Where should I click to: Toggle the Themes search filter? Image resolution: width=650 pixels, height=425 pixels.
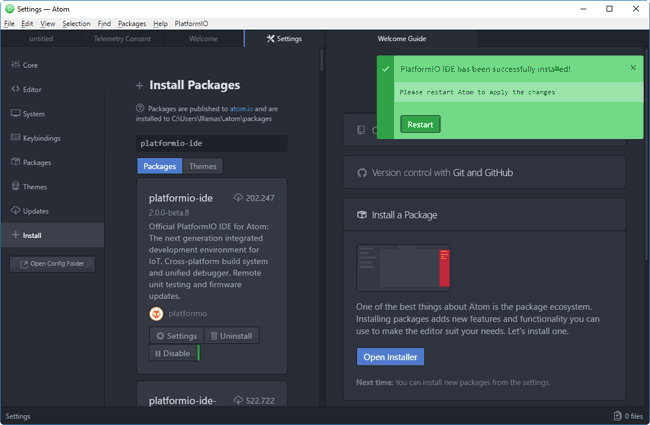tap(203, 166)
